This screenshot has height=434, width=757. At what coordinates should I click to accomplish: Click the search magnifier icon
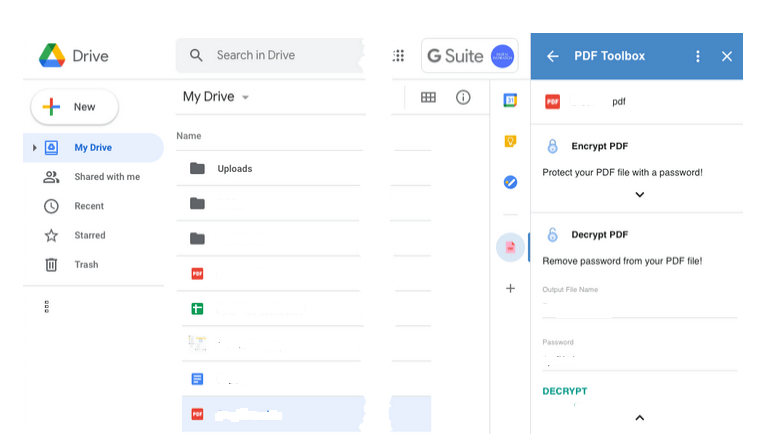pos(196,55)
